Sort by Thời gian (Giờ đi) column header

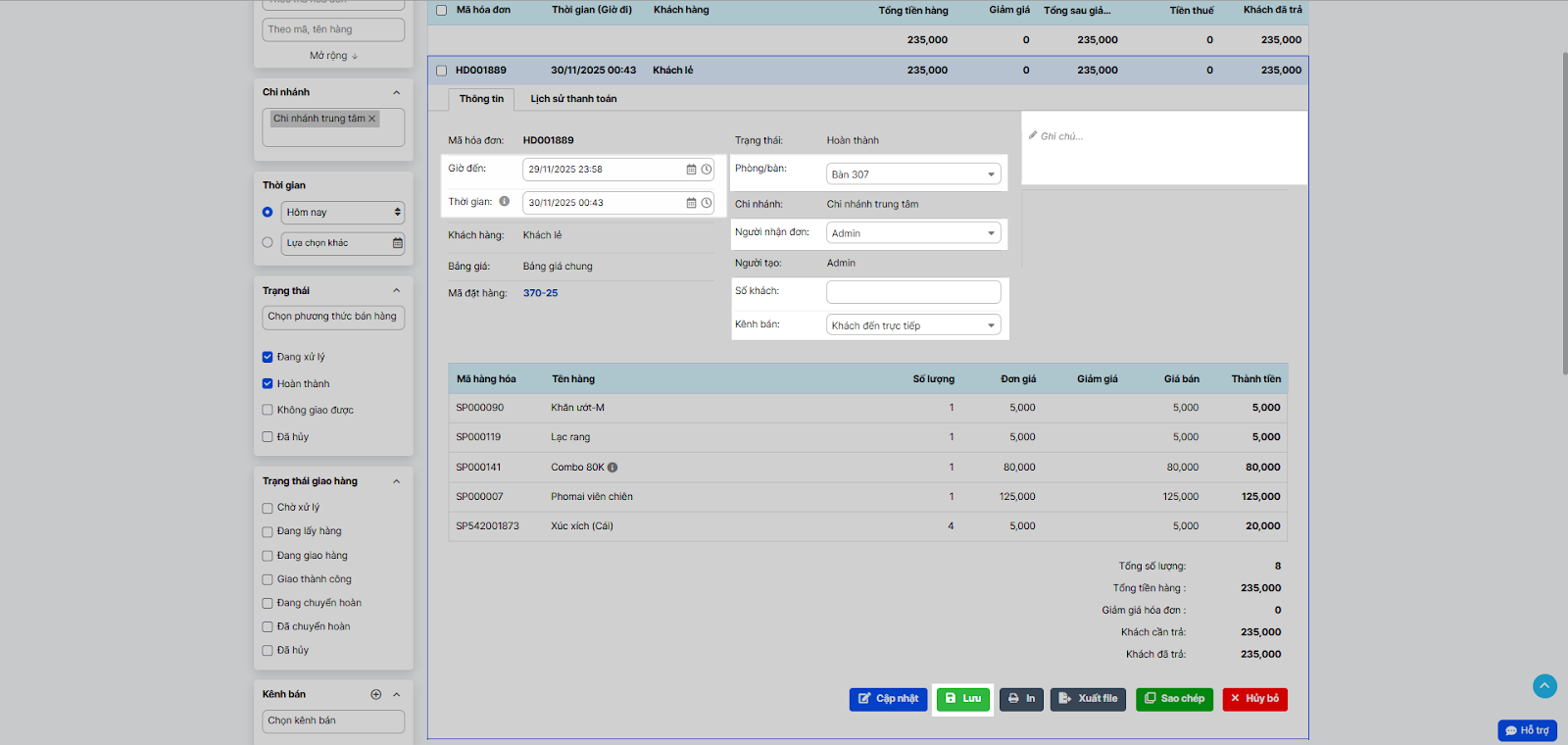pos(592,10)
